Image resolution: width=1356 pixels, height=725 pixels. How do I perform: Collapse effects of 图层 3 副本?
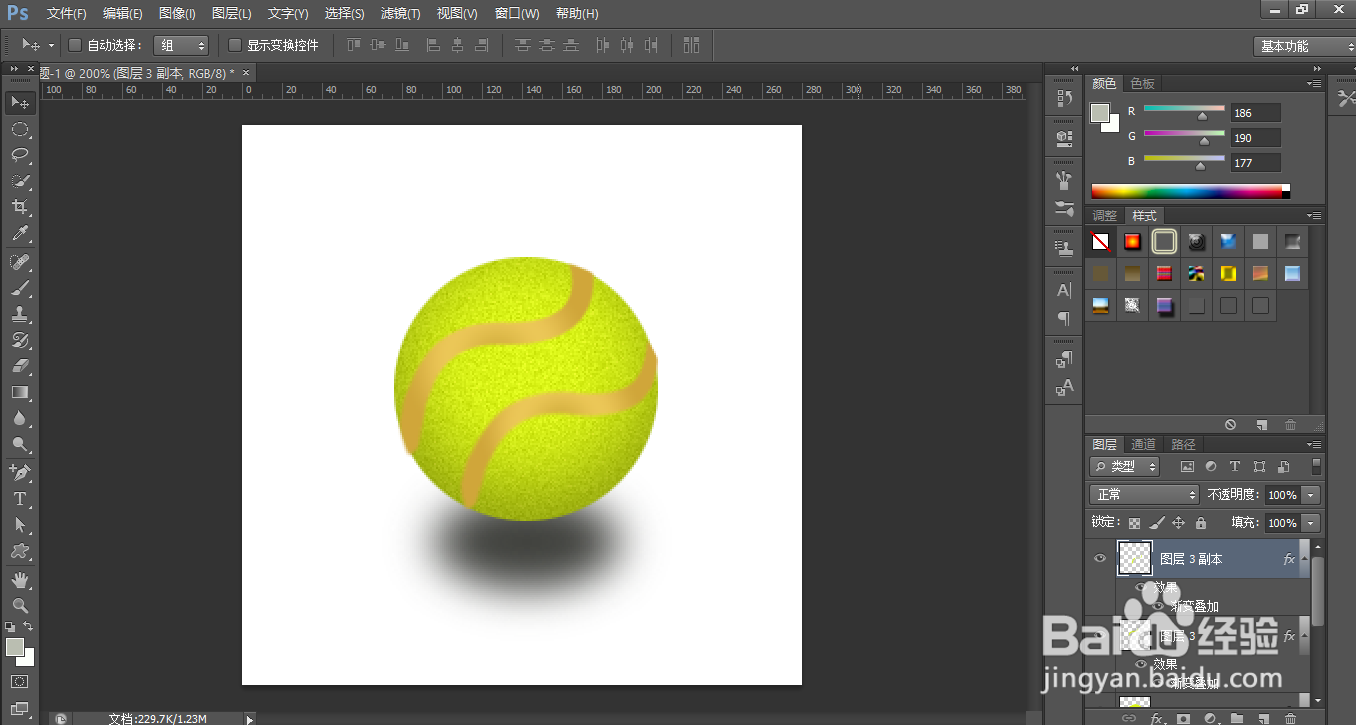click(1303, 559)
